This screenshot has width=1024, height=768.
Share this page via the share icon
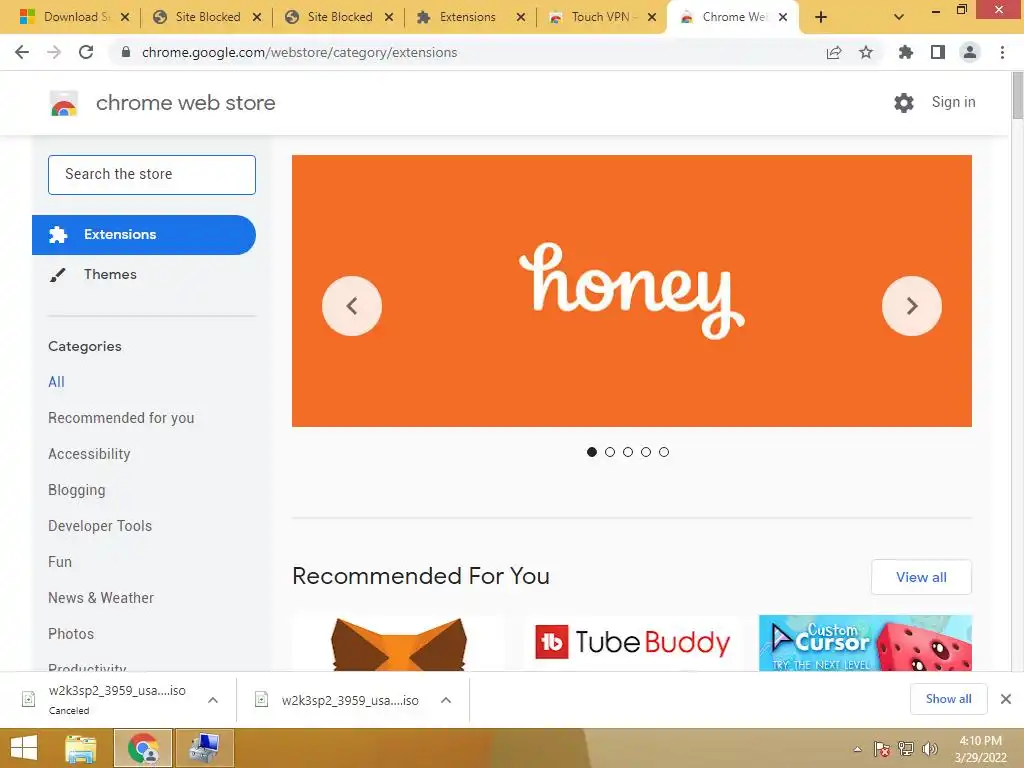point(834,52)
